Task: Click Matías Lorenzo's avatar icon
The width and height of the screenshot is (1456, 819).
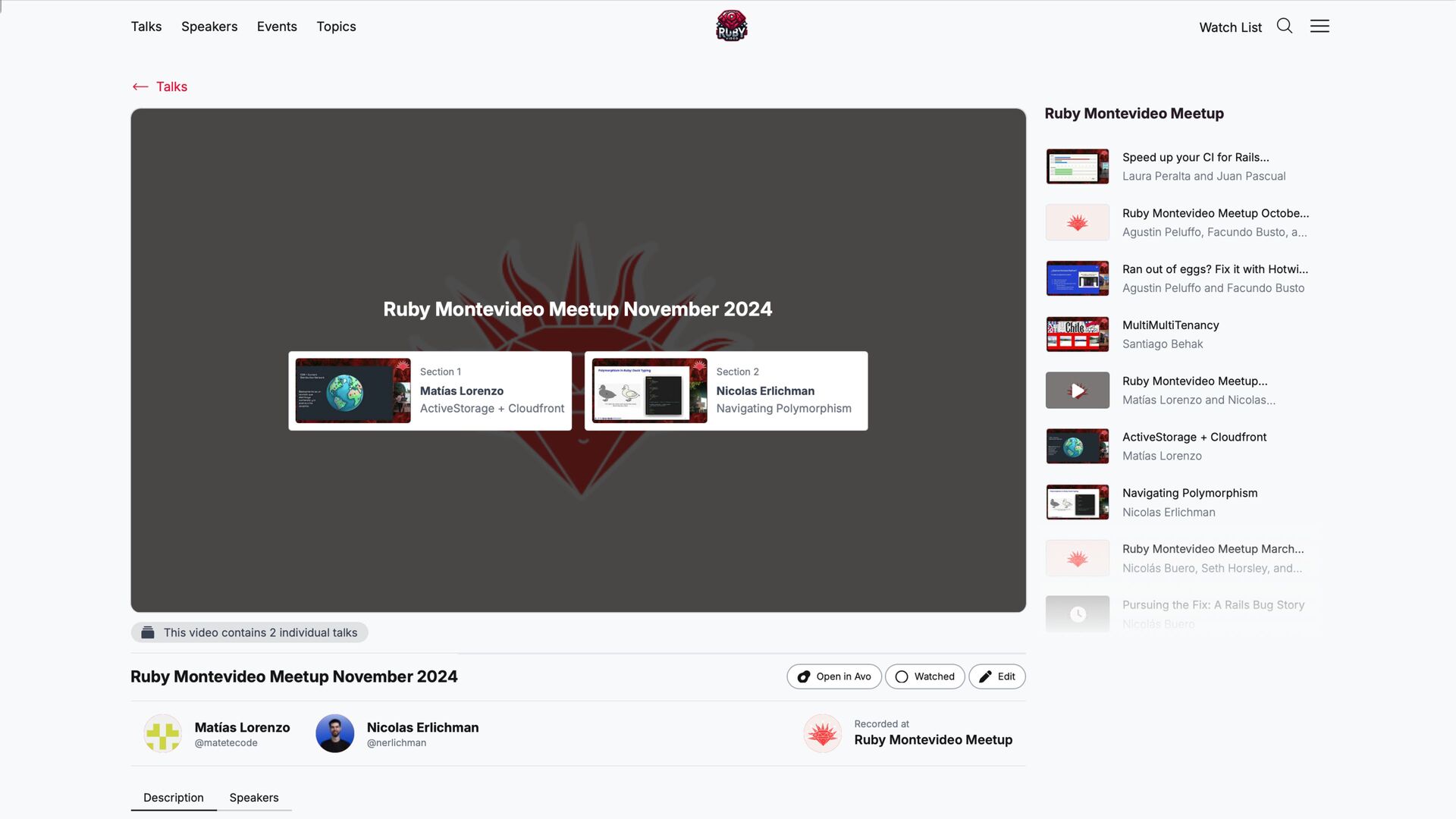Action: pyautogui.click(x=163, y=733)
